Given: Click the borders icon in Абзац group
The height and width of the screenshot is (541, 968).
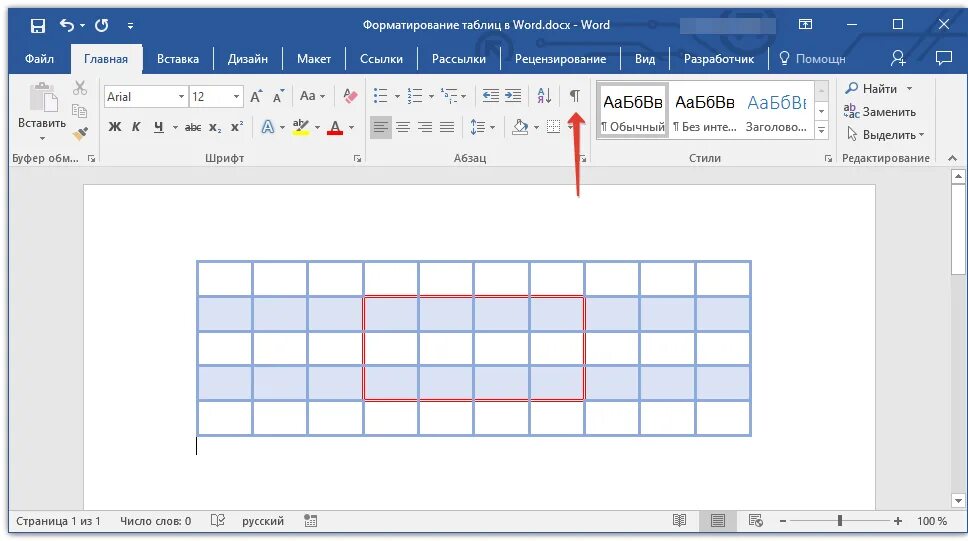Looking at the screenshot, I should [x=554, y=127].
